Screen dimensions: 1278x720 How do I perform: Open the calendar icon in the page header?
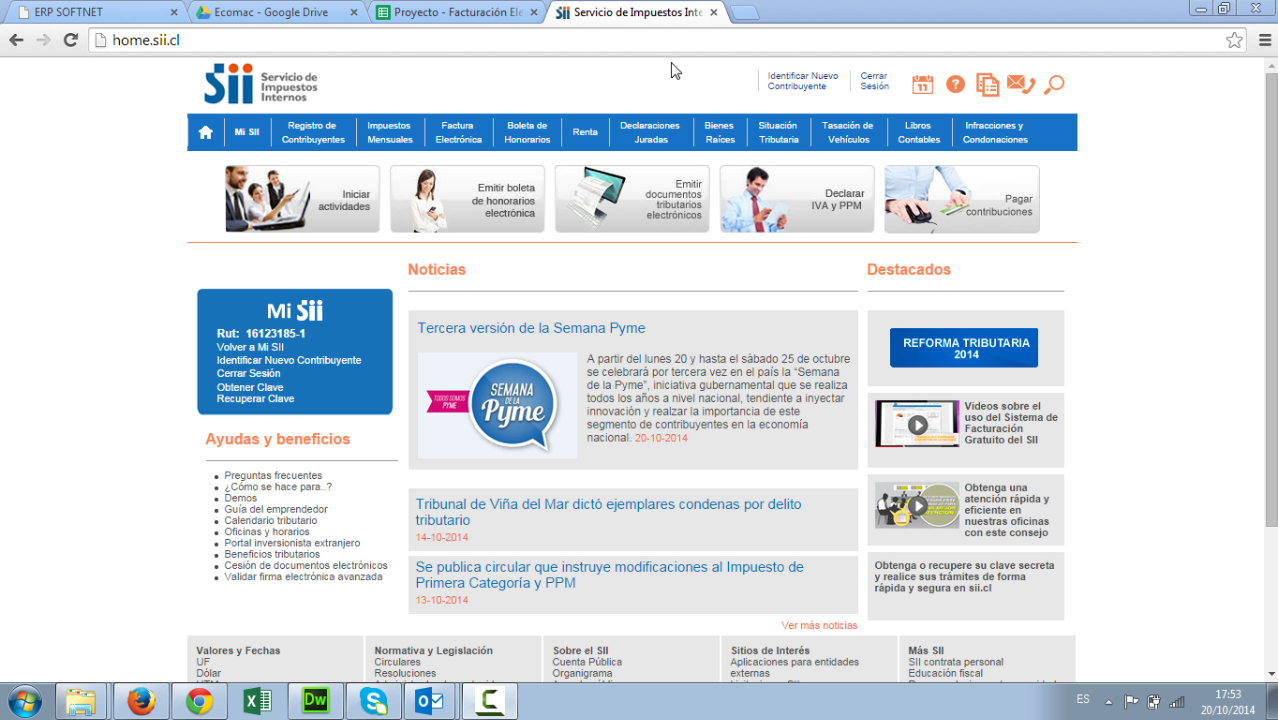(x=922, y=85)
